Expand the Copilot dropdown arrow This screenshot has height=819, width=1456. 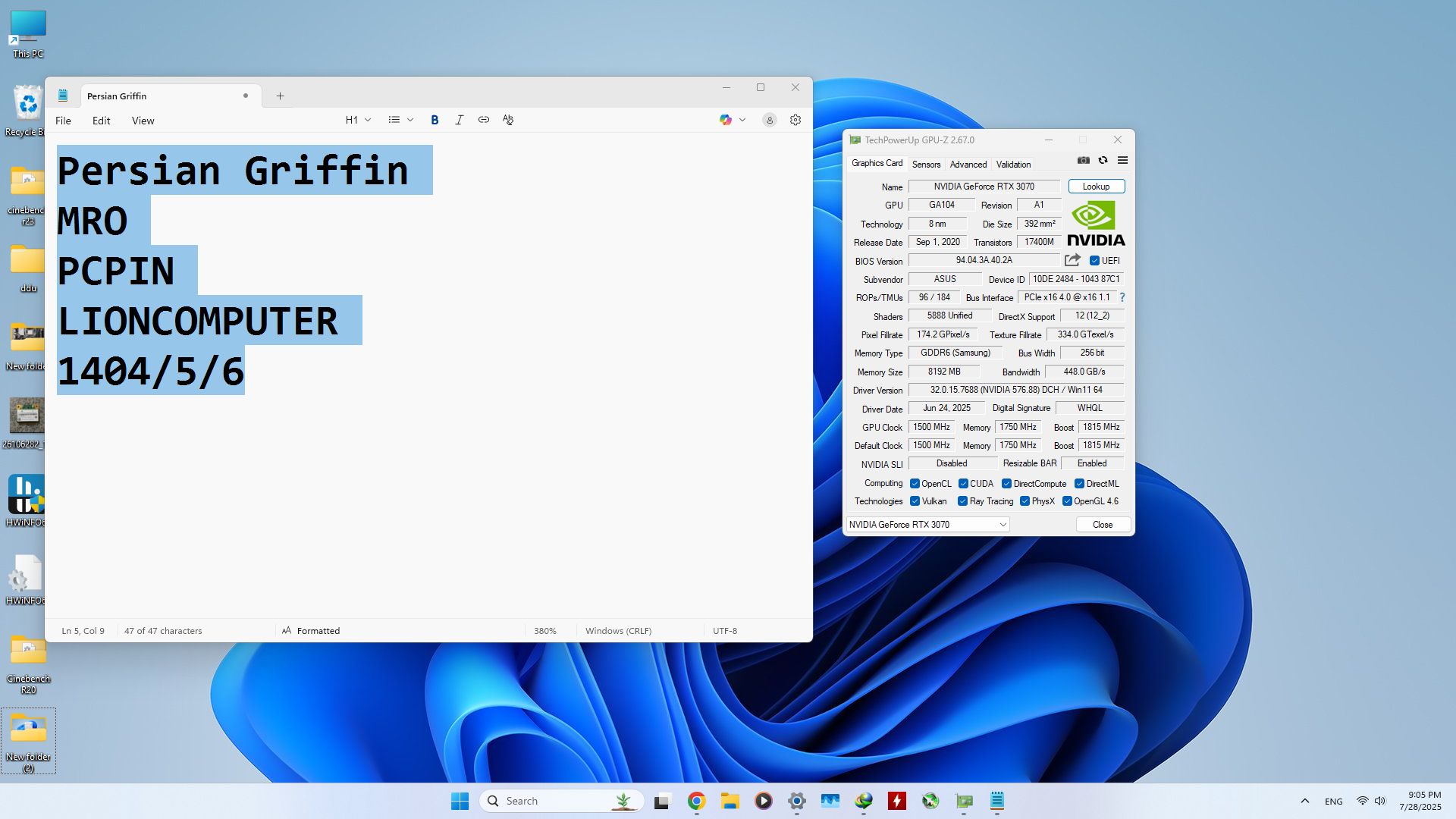(742, 120)
